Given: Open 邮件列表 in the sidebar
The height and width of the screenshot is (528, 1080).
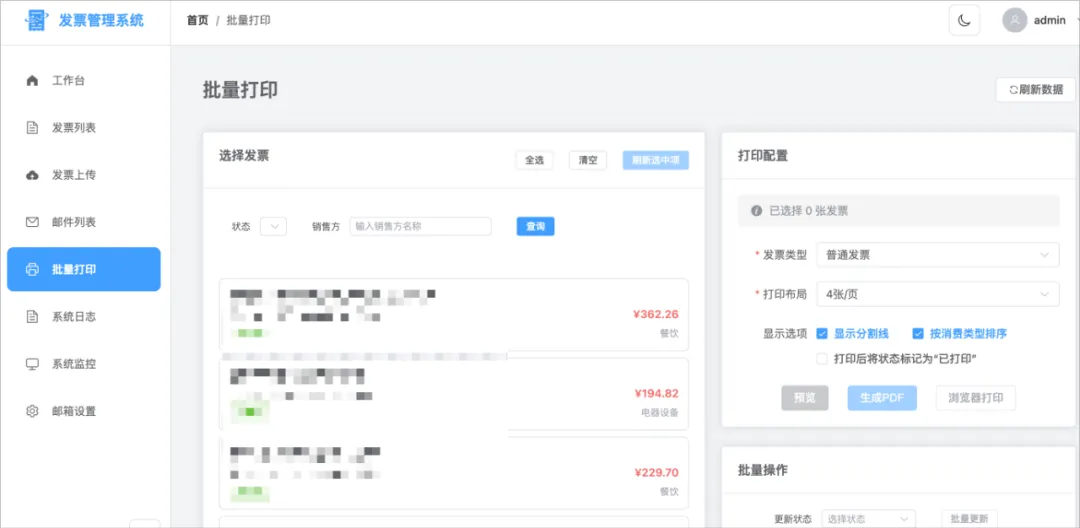Looking at the screenshot, I should pos(84,222).
